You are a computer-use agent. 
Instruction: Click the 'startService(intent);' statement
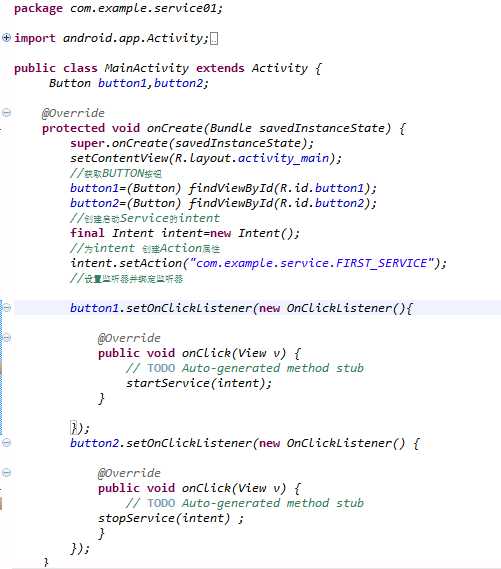point(199,384)
